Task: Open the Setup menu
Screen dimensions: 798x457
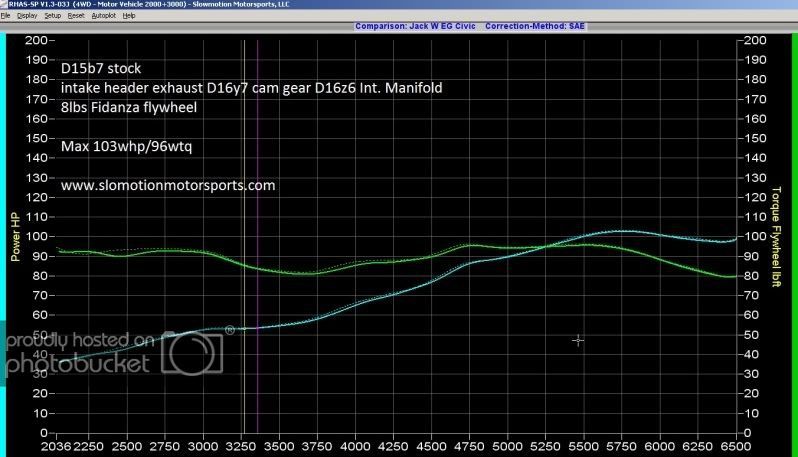Action: (x=52, y=17)
